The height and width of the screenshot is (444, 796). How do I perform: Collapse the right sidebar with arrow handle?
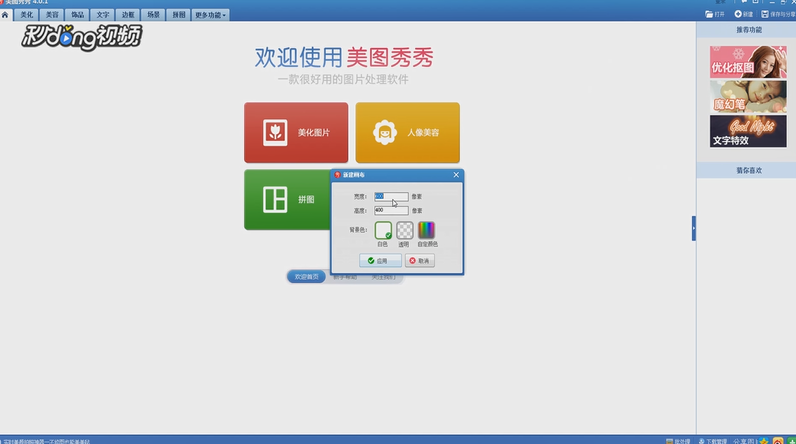point(693,228)
